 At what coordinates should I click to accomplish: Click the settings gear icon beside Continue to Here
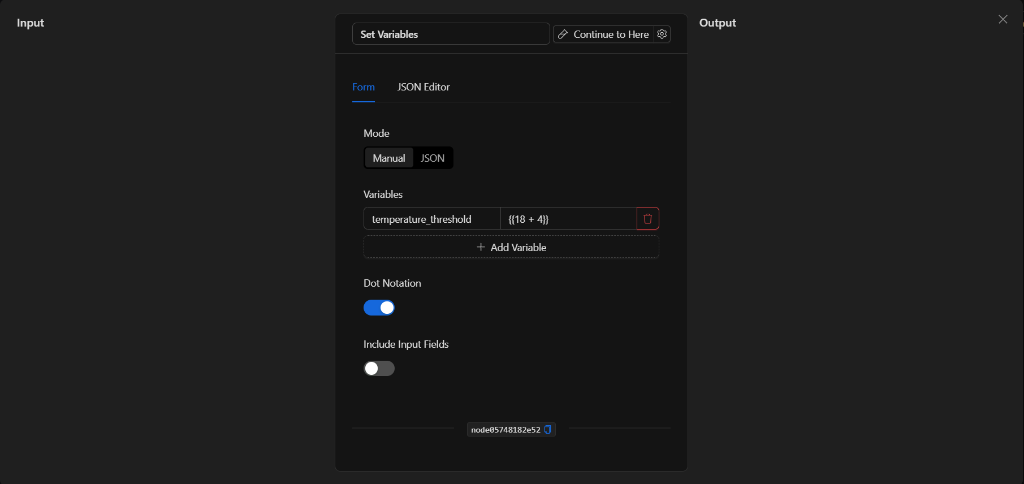pyautogui.click(x=662, y=34)
